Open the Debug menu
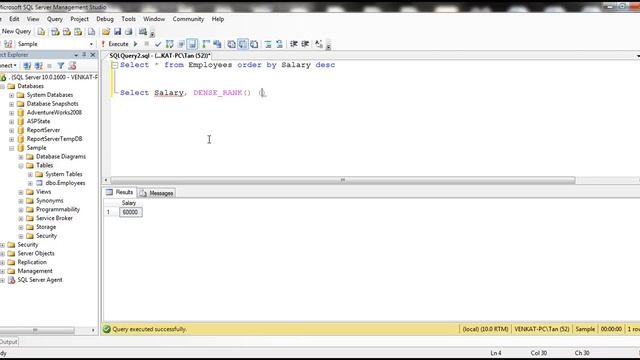The image size is (640, 360). pos(105,19)
